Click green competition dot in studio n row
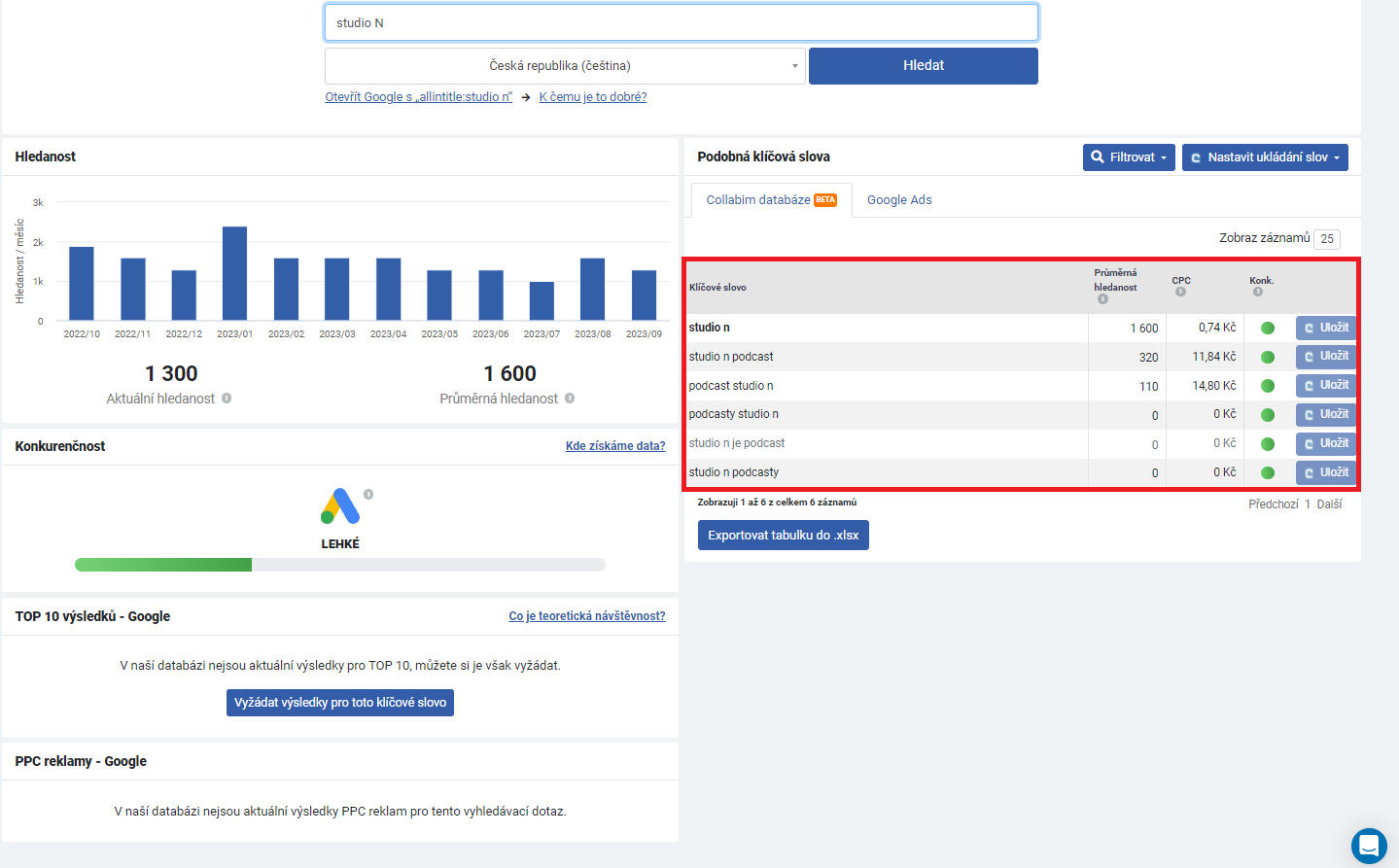The height and width of the screenshot is (868, 1399). coord(1268,329)
